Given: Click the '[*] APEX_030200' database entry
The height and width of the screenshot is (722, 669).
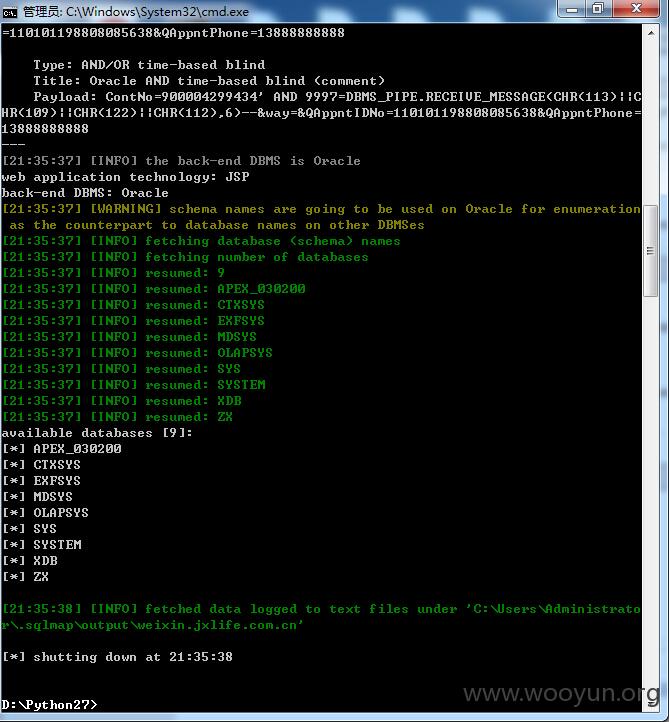Looking at the screenshot, I should [62, 449].
